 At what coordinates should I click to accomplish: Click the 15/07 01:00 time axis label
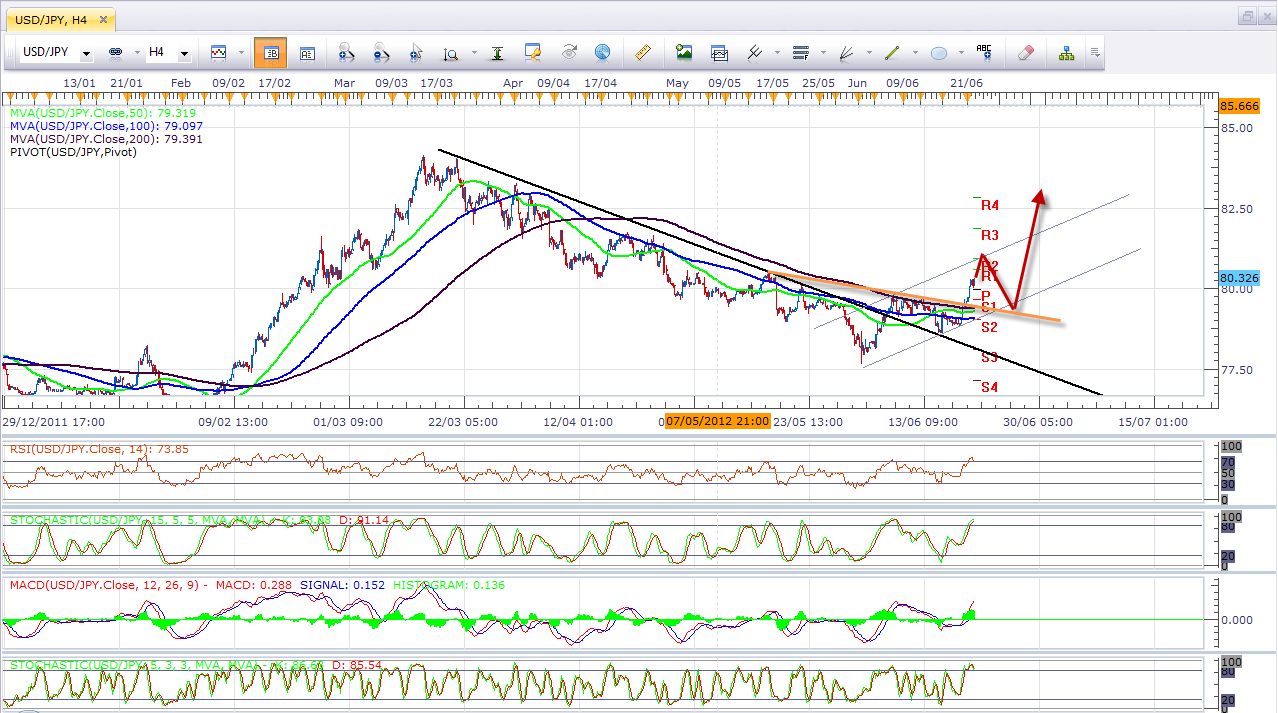(x=1153, y=421)
